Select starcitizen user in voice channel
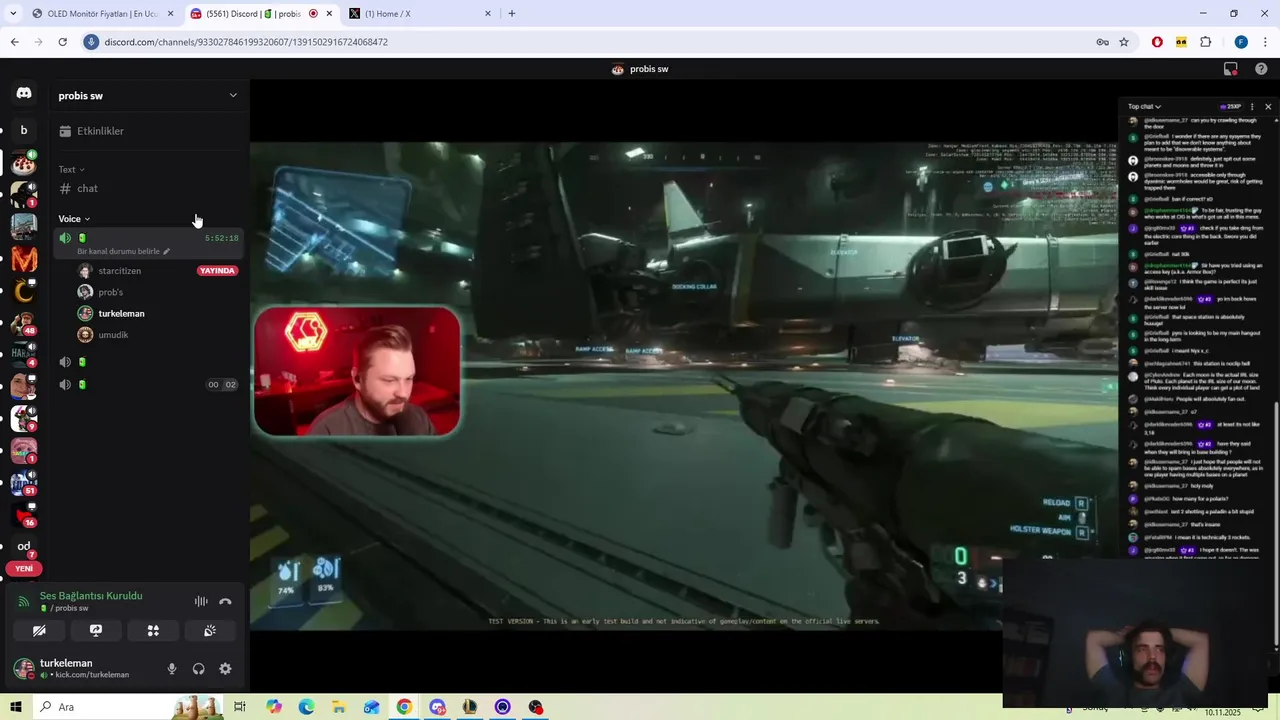 click(x=119, y=271)
